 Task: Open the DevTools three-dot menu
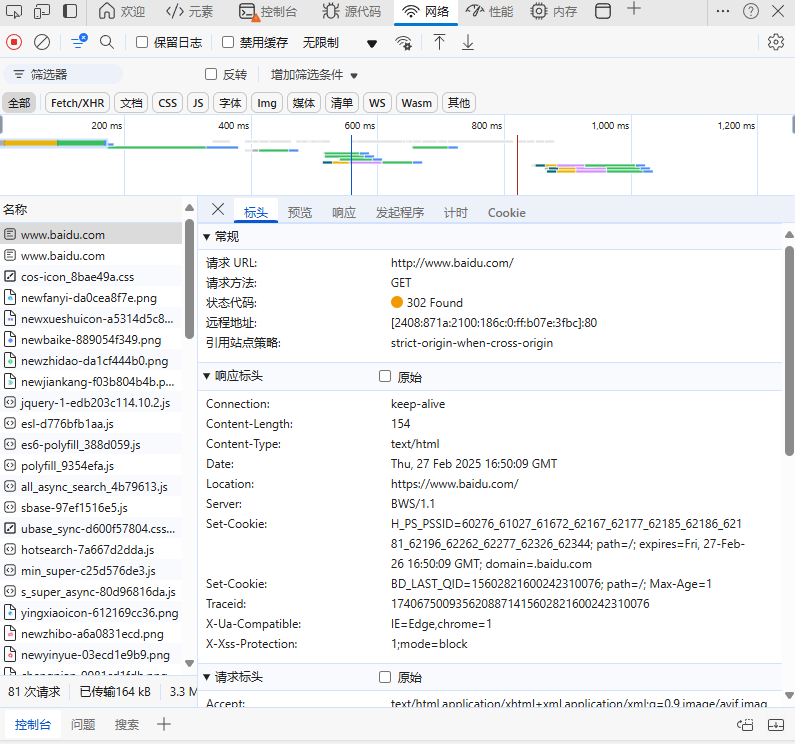click(x=722, y=11)
